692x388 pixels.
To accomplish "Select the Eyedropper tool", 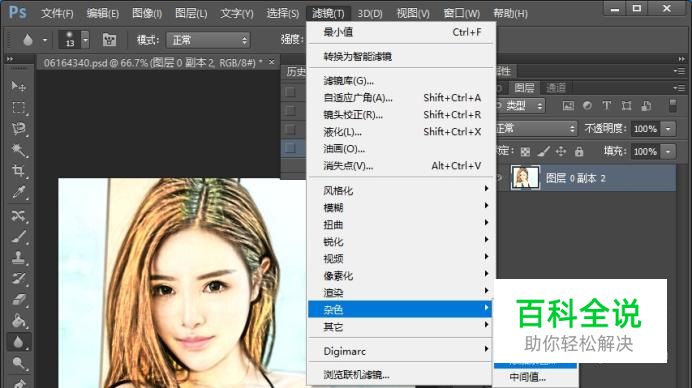I will pos(18,192).
